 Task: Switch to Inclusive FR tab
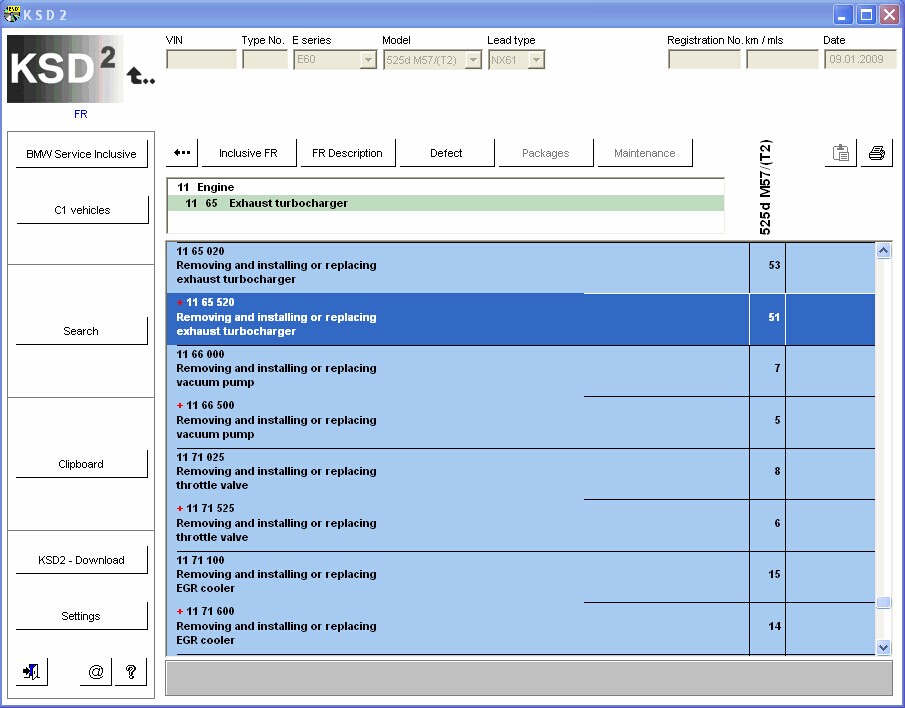tap(248, 153)
